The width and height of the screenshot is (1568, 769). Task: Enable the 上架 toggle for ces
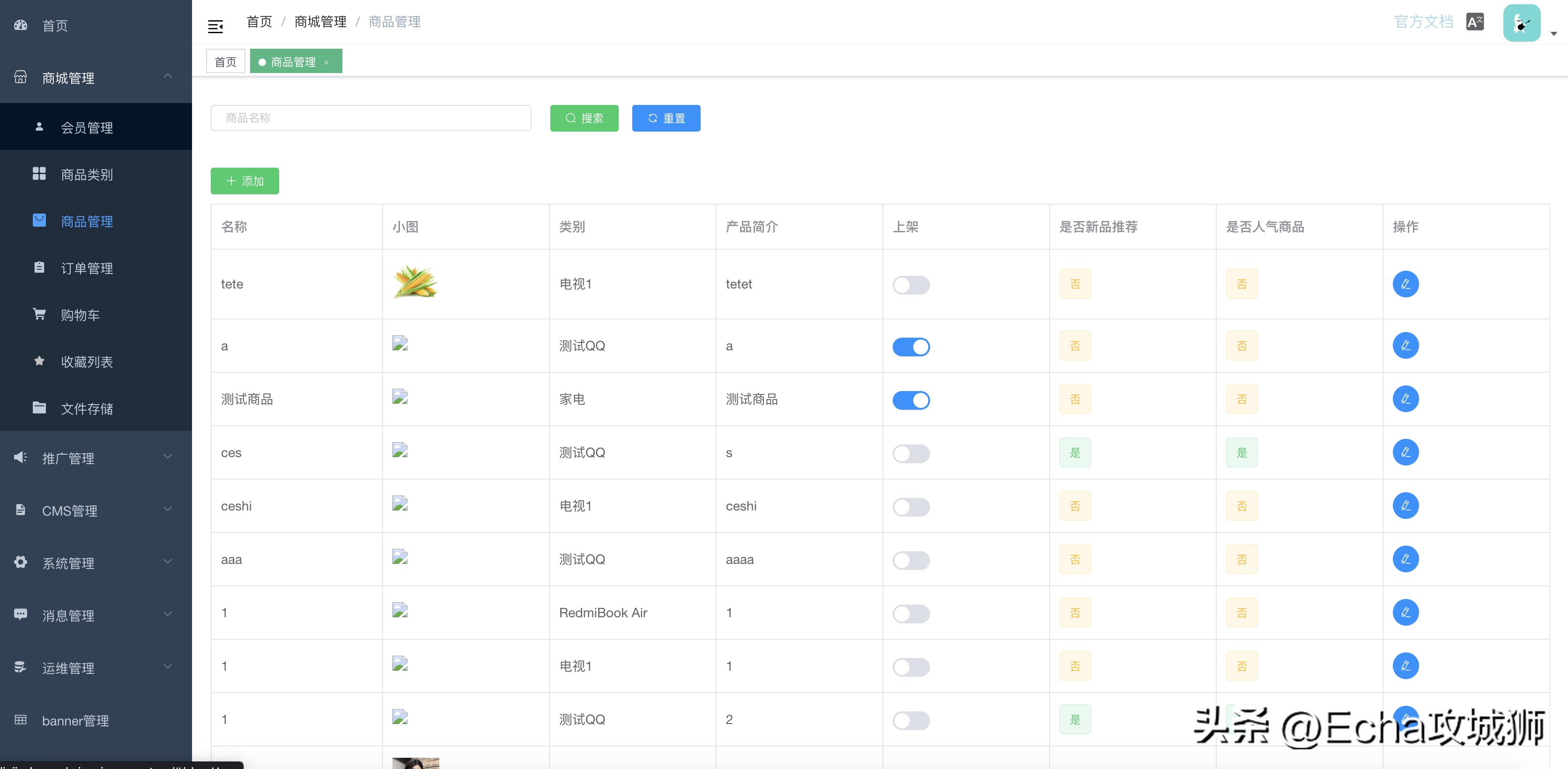[x=910, y=453]
